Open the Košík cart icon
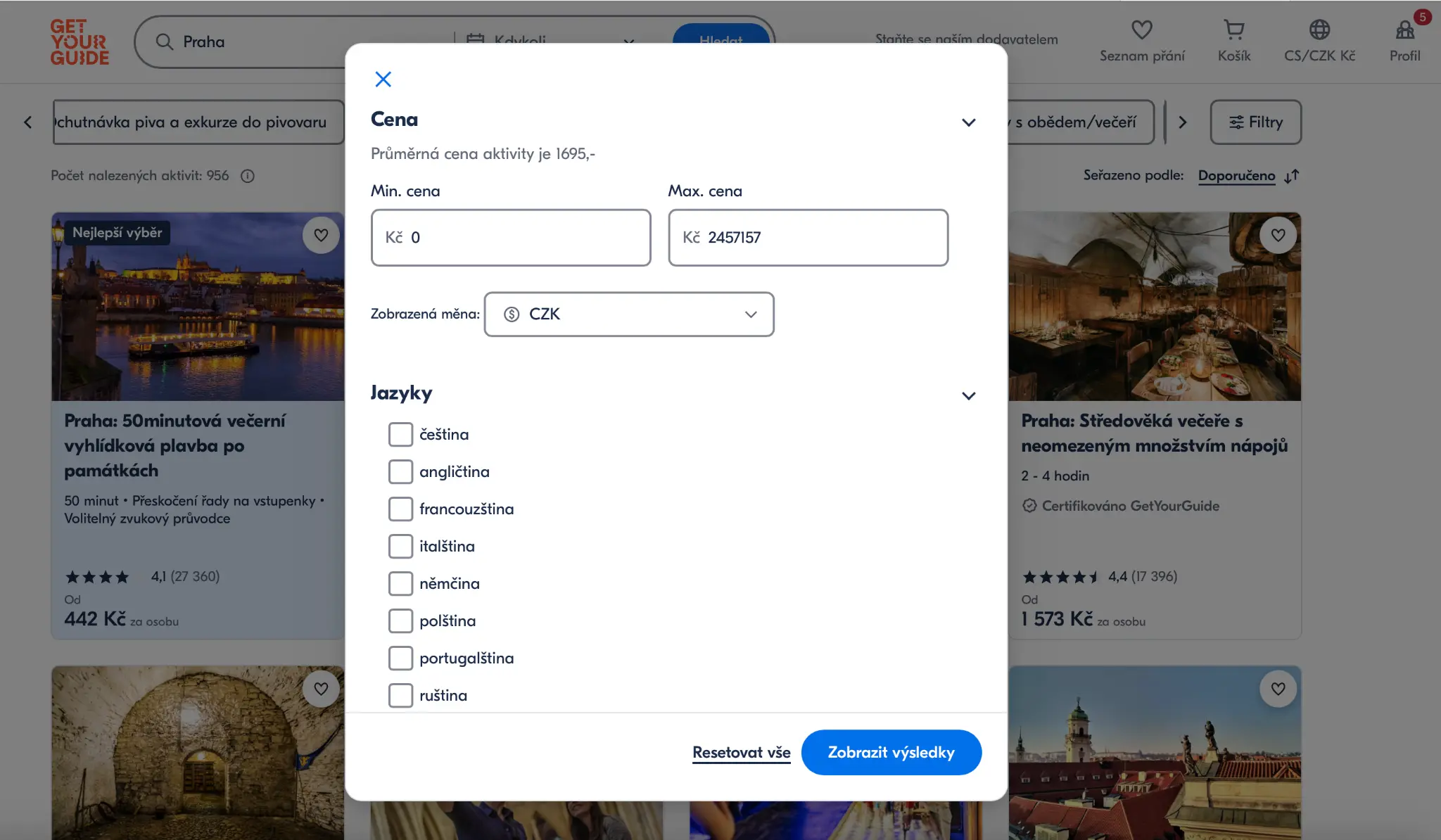 tap(1233, 30)
